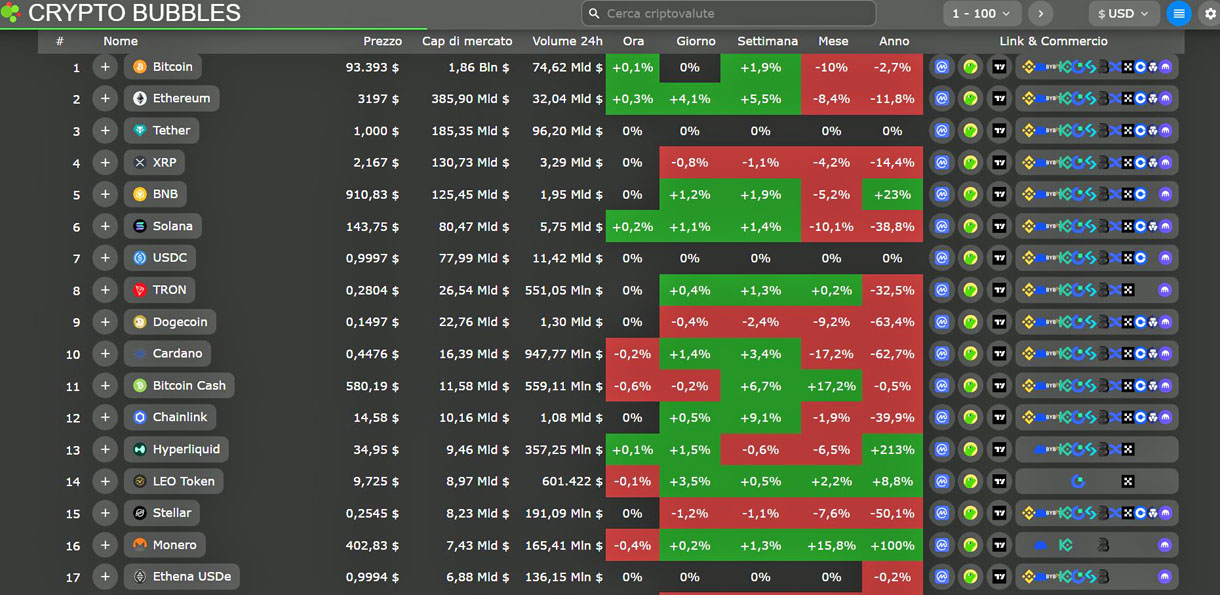Open the $ USD currency dropdown
1220x595 pixels.
1124,14
